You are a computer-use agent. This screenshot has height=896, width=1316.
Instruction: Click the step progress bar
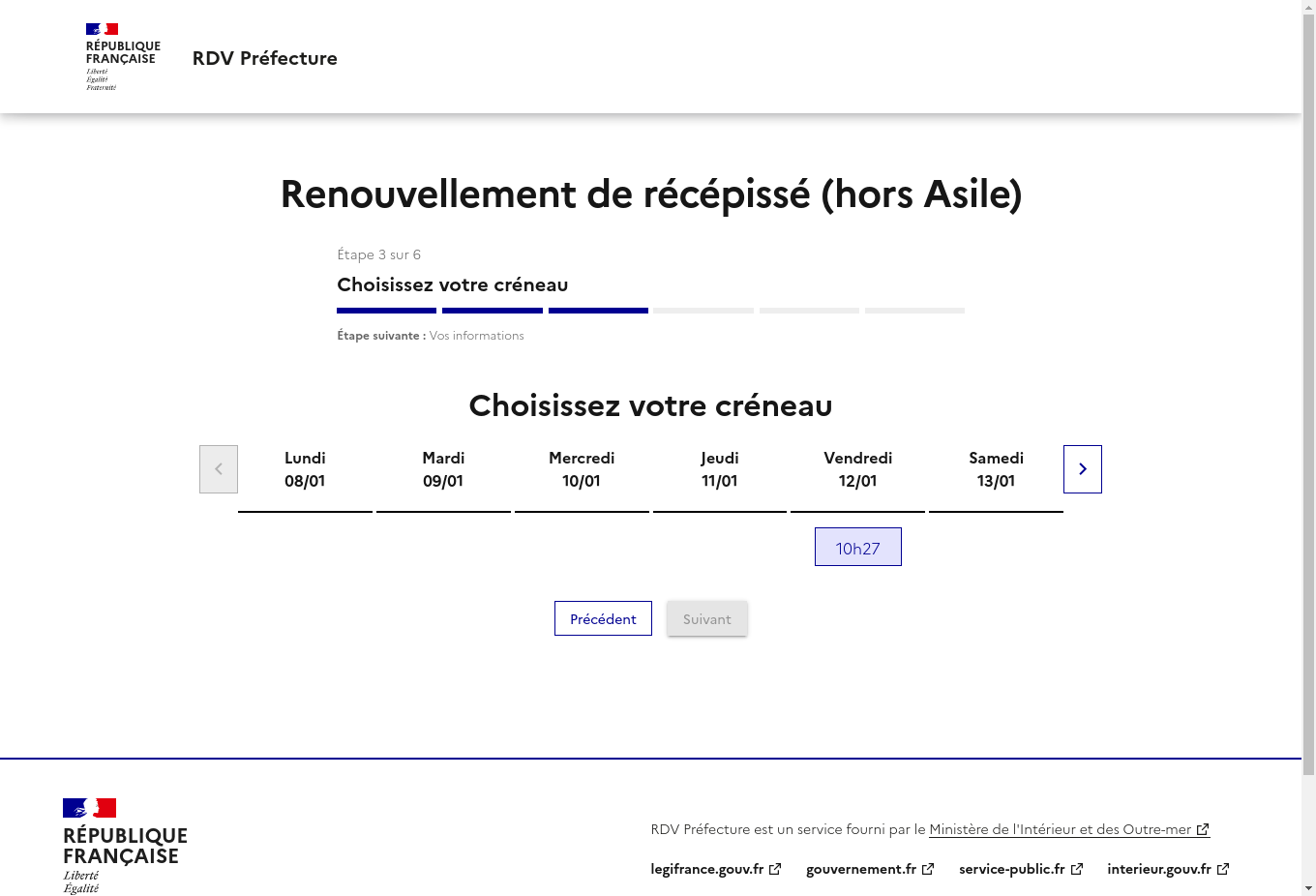[x=650, y=311]
